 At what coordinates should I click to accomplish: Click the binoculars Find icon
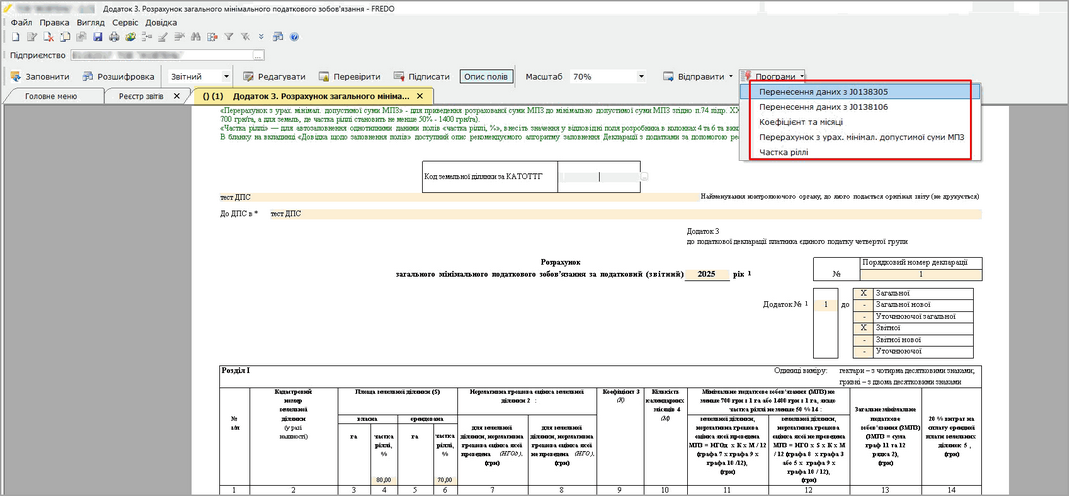[x=195, y=37]
